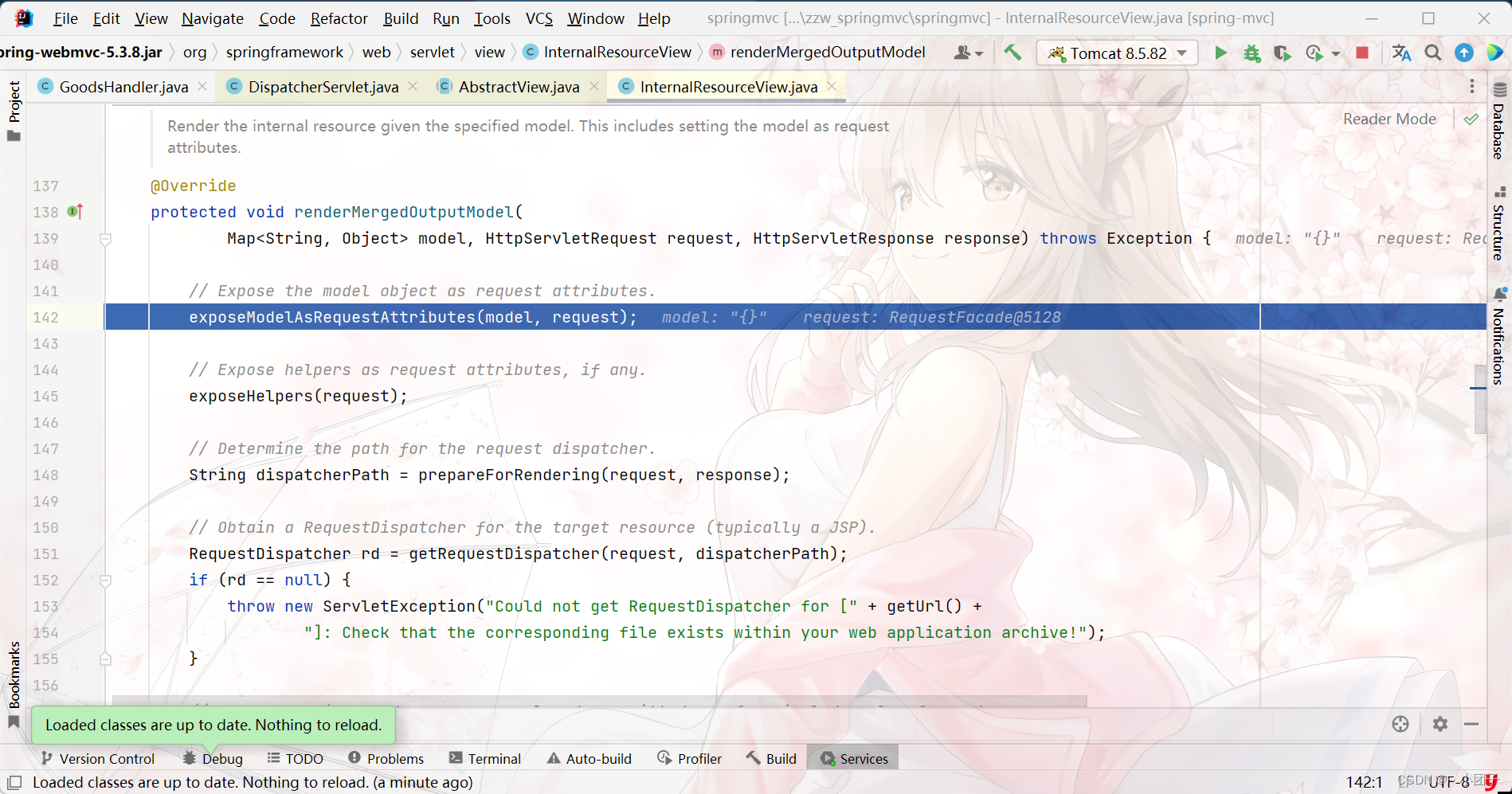Run with Coverage shield icon

click(x=1282, y=53)
